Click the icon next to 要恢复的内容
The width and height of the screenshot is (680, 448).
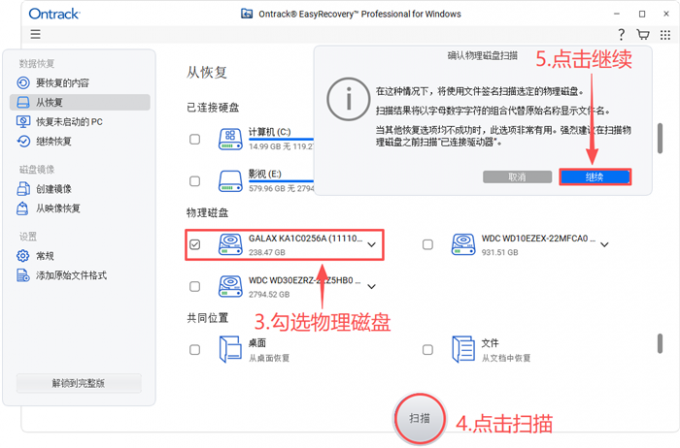(x=23, y=83)
